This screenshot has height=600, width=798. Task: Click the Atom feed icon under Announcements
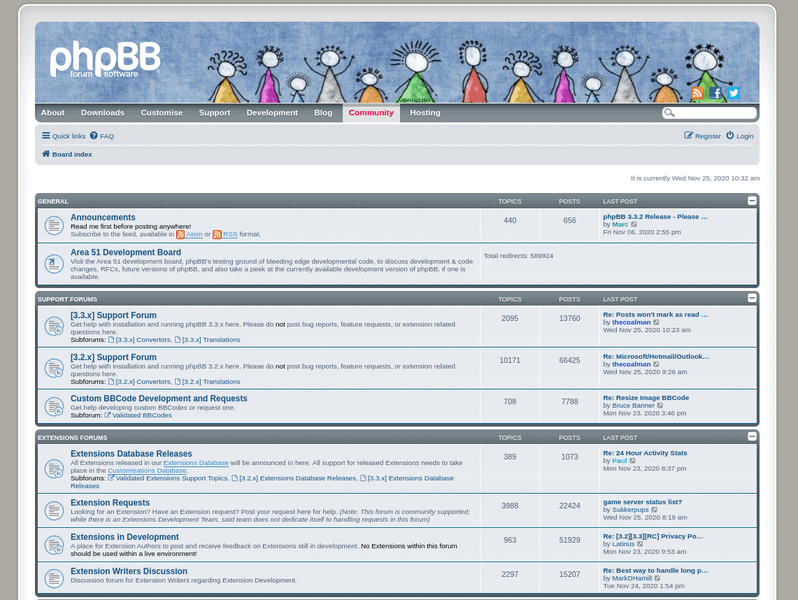(x=181, y=234)
